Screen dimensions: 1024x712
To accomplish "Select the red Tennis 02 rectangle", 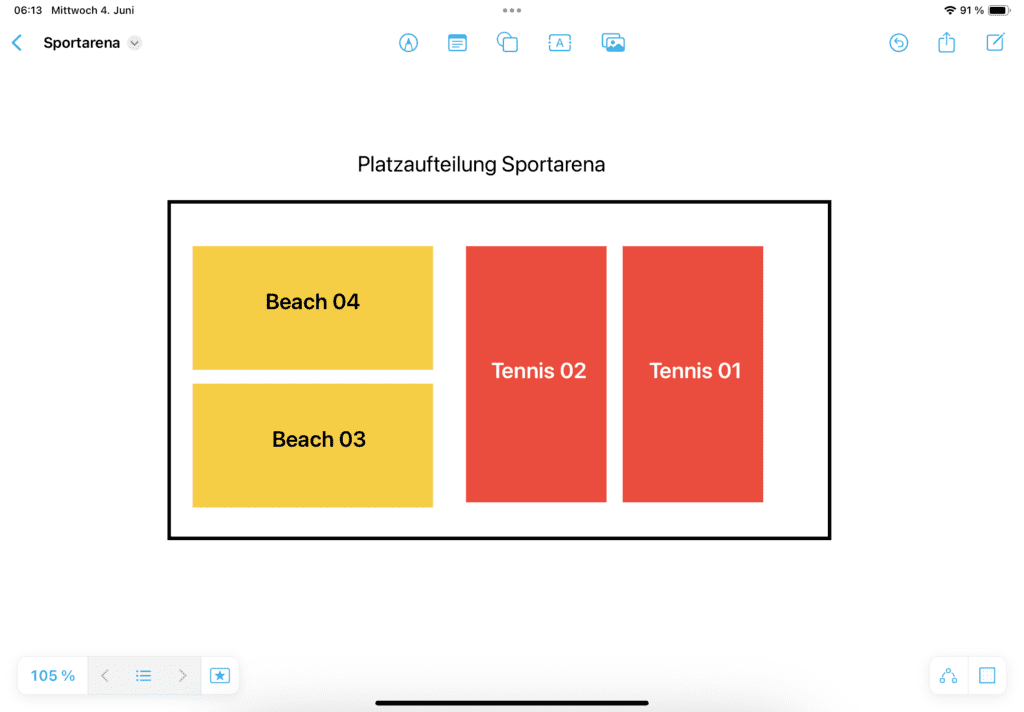I will [536, 374].
